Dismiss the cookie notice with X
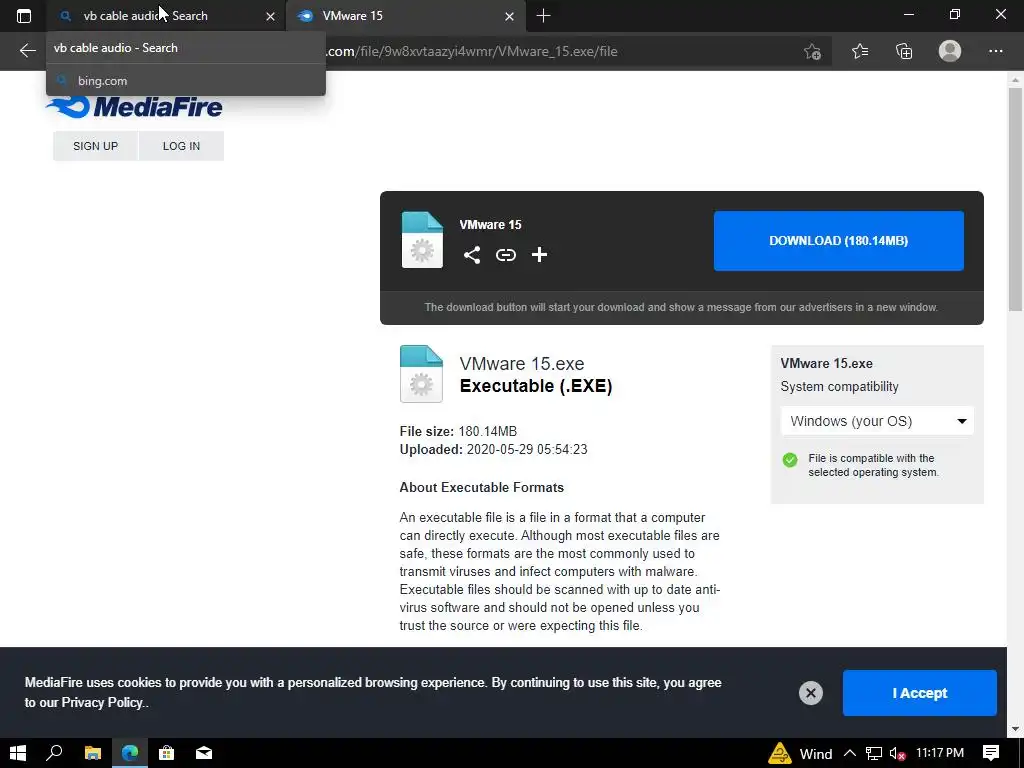 [x=810, y=693]
